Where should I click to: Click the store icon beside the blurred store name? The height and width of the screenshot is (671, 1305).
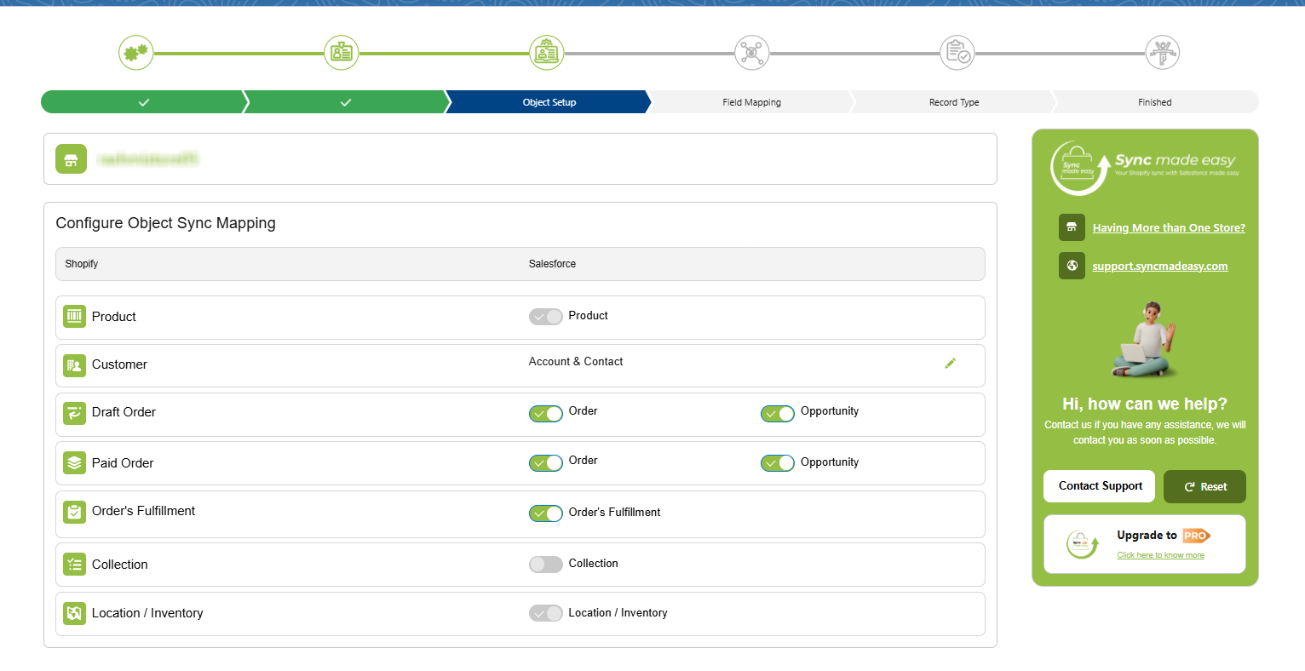71,159
